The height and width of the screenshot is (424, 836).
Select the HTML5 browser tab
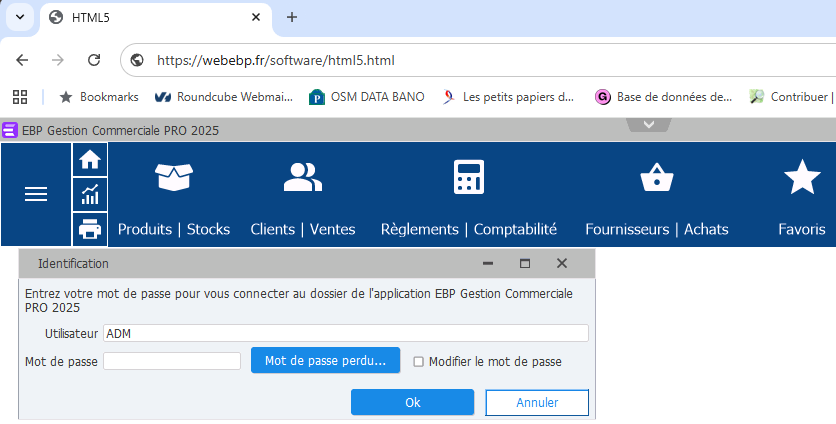point(150,17)
